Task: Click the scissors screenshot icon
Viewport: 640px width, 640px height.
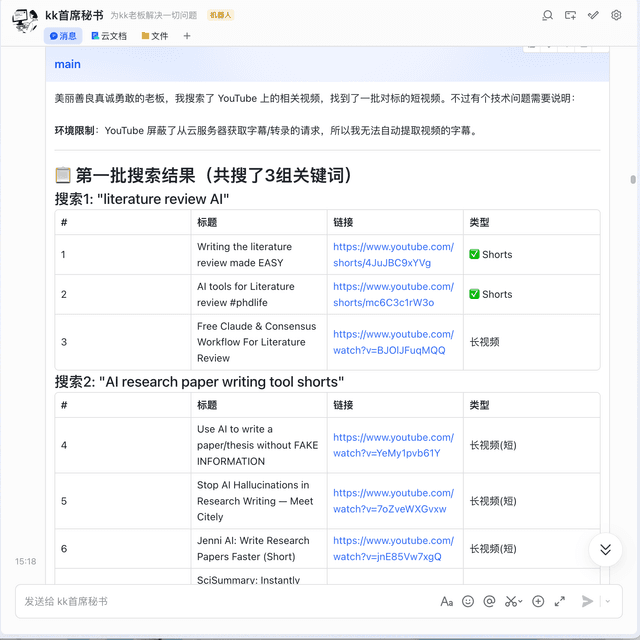Action: coord(510,601)
